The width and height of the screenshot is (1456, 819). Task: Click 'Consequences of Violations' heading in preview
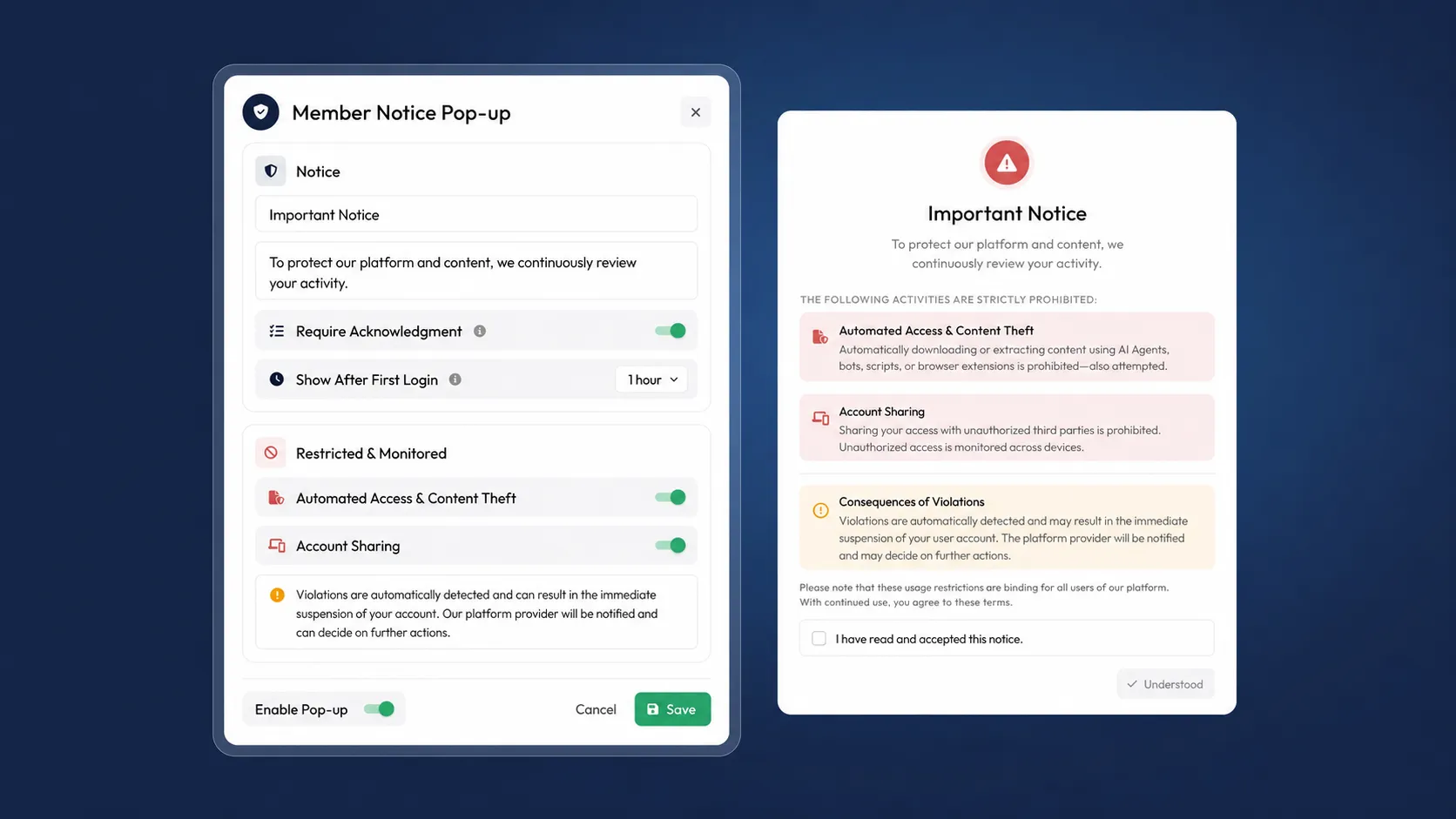click(x=911, y=502)
